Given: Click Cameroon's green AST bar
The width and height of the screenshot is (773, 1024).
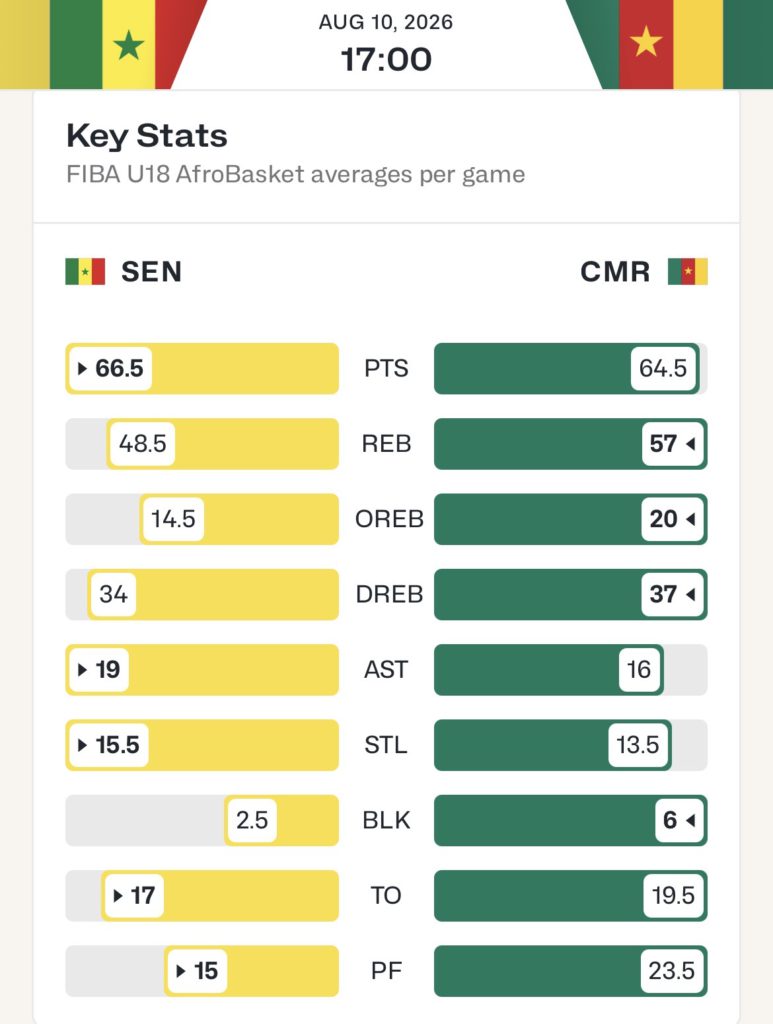Looking at the screenshot, I should (x=549, y=669).
